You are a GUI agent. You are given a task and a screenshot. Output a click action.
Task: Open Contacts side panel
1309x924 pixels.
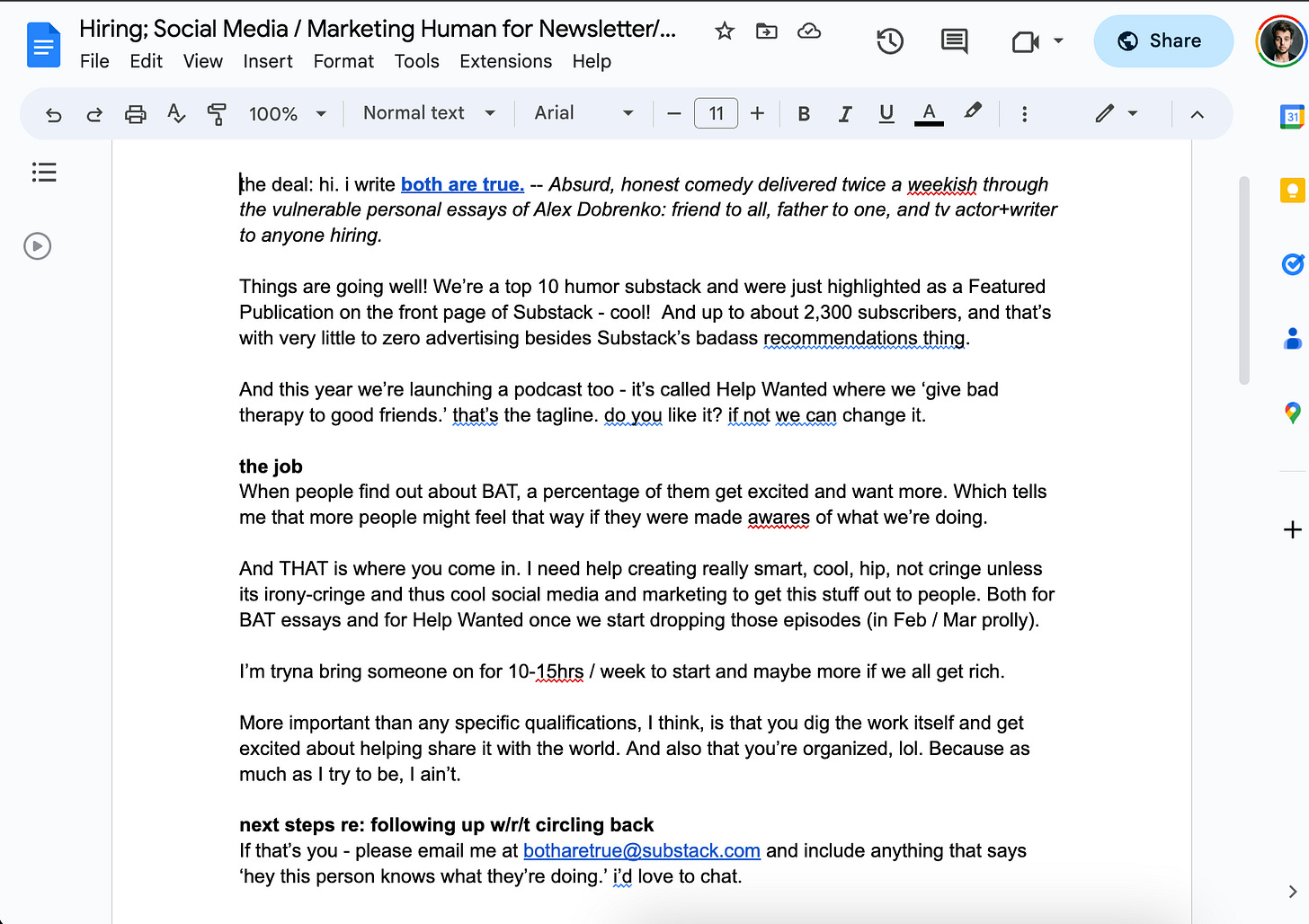click(1292, 339)
